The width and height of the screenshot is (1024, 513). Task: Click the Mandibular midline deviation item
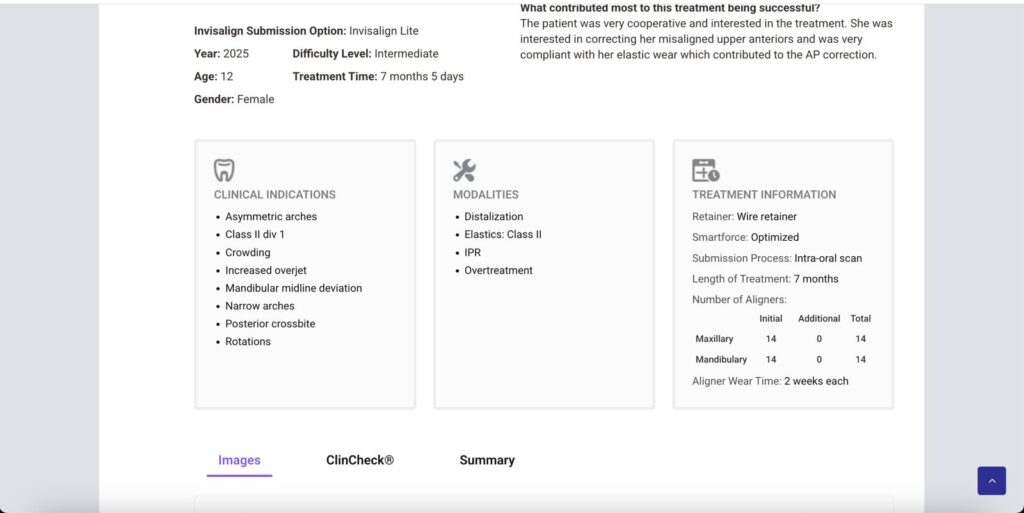coord(293,288)
